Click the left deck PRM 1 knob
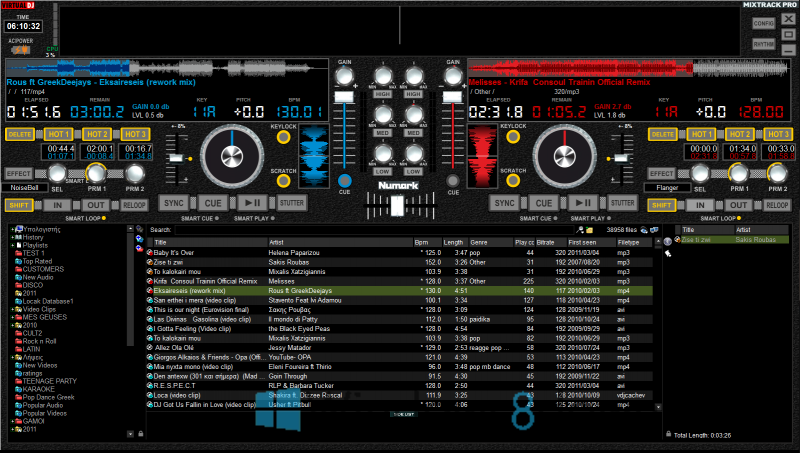 point(96,174)
